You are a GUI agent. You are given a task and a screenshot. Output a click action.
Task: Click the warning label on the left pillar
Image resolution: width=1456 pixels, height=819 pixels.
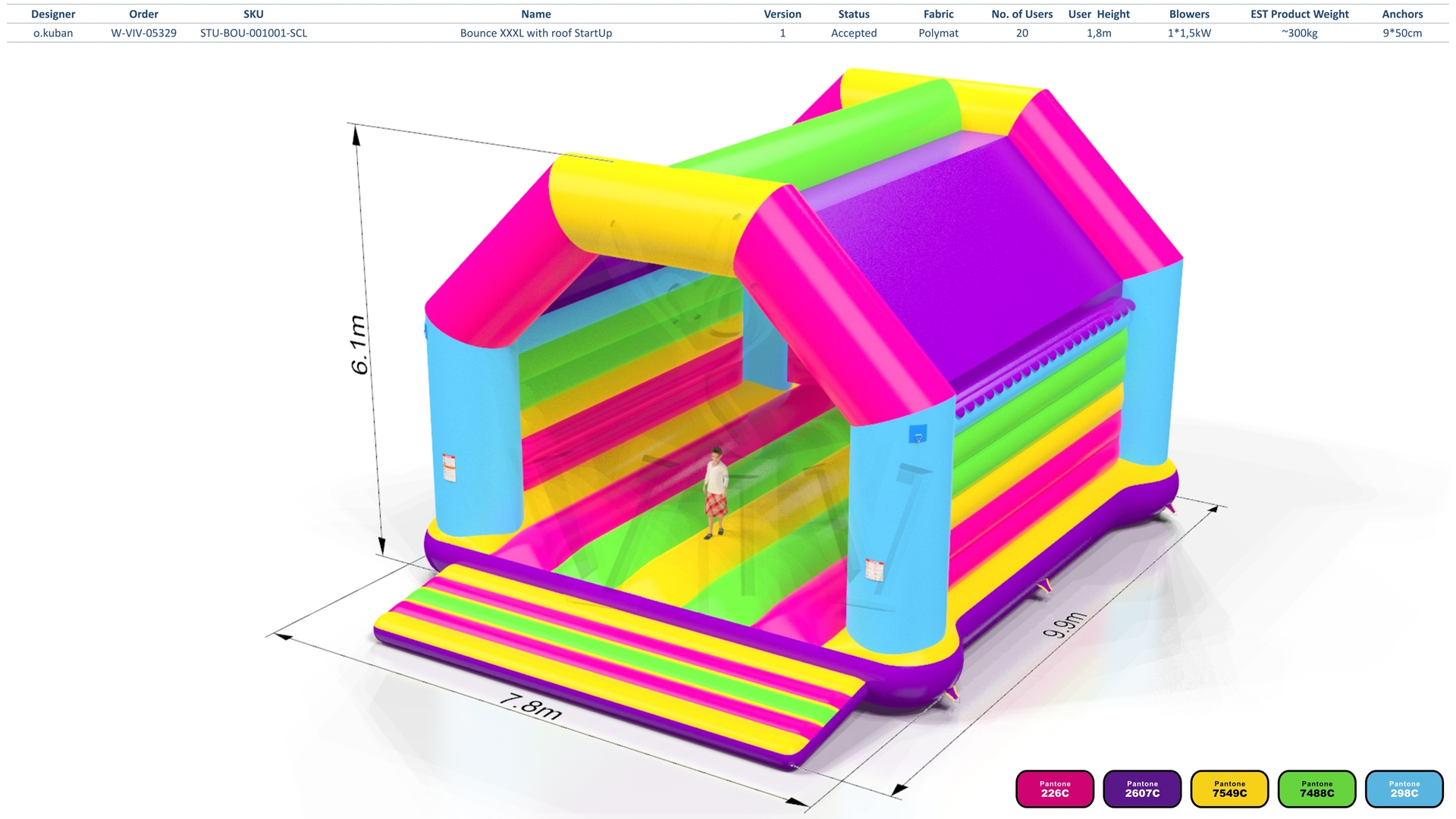[x=449, y=467]
